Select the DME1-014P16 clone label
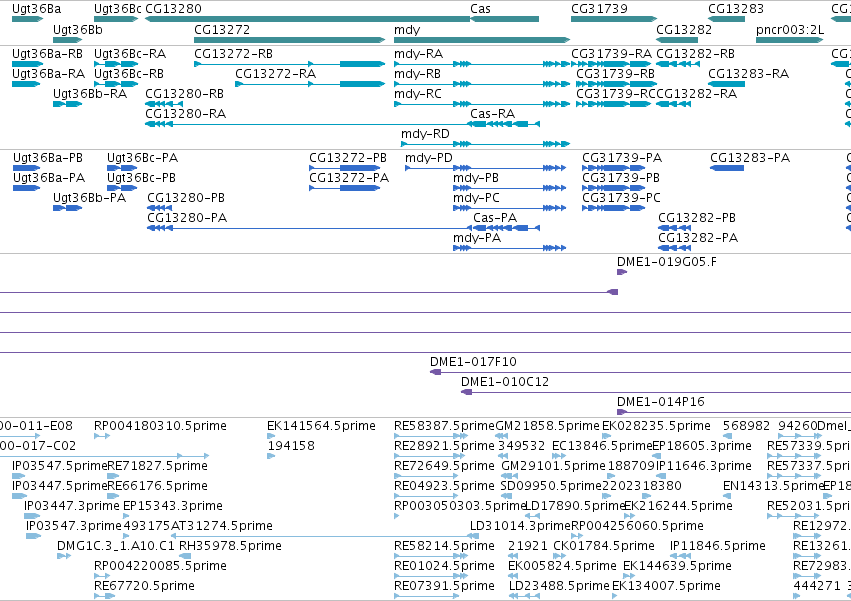Screen dimensions: 851x601 click(x=661, y=402)
